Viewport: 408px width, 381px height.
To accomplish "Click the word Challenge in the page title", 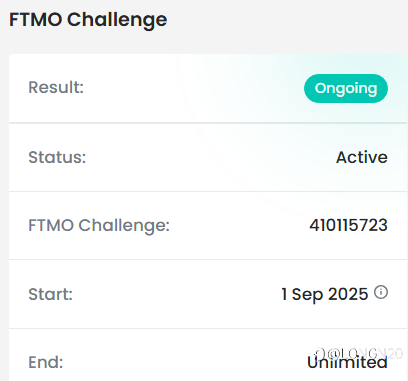I will point(117,20).
